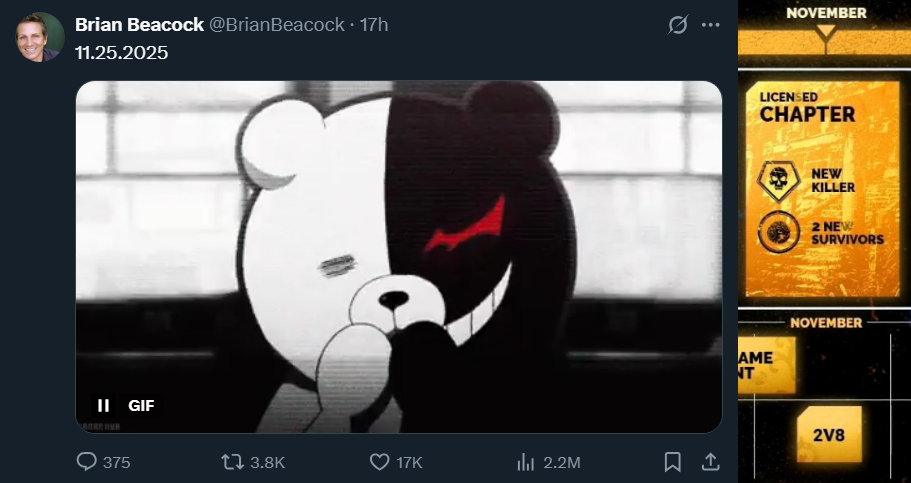Open Brian Beacock's profile avatar
This screenshot has width=911, height=483.
pyautogui.click(x=40, y=37)
